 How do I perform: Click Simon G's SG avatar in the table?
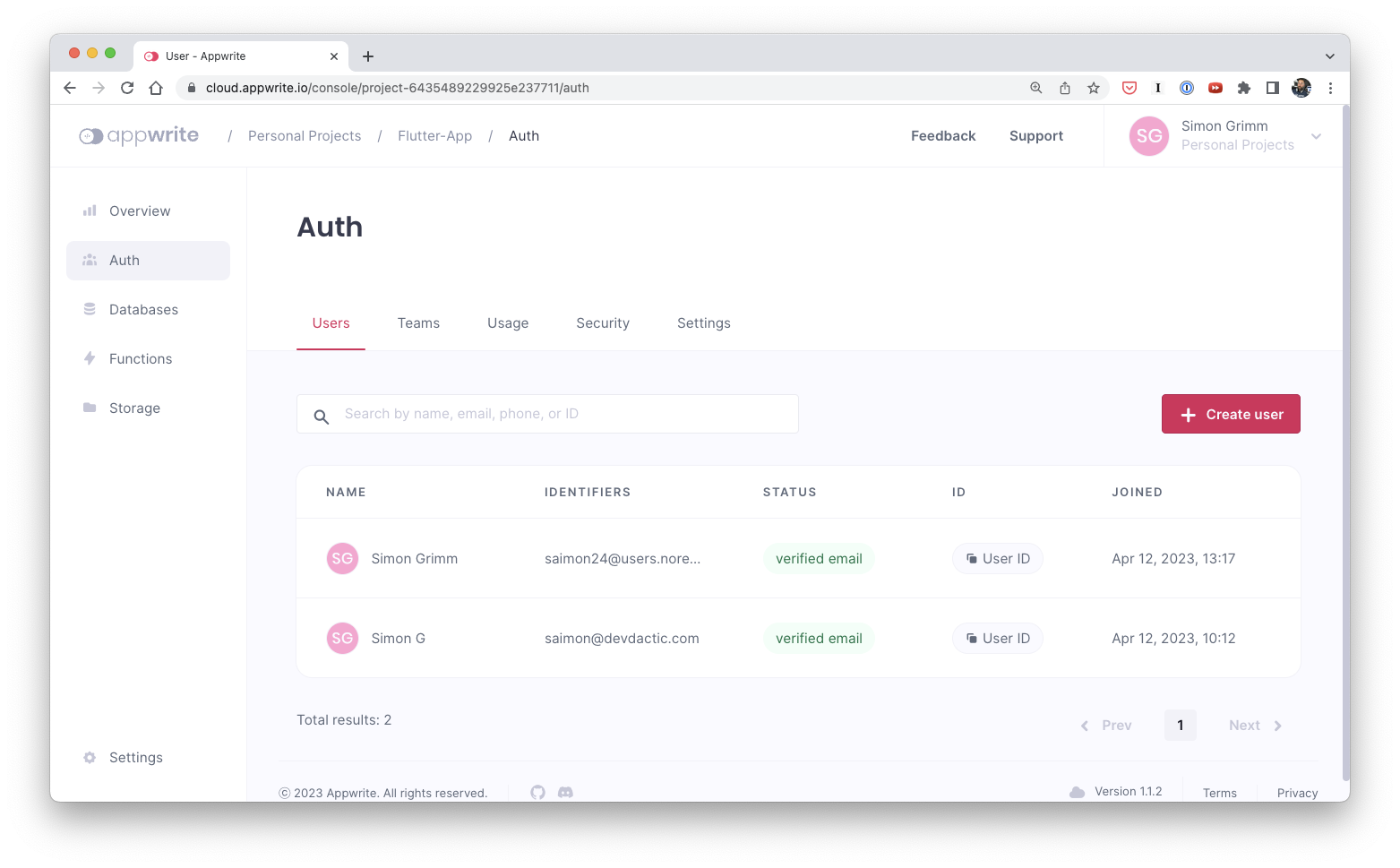tap(342, 639)
